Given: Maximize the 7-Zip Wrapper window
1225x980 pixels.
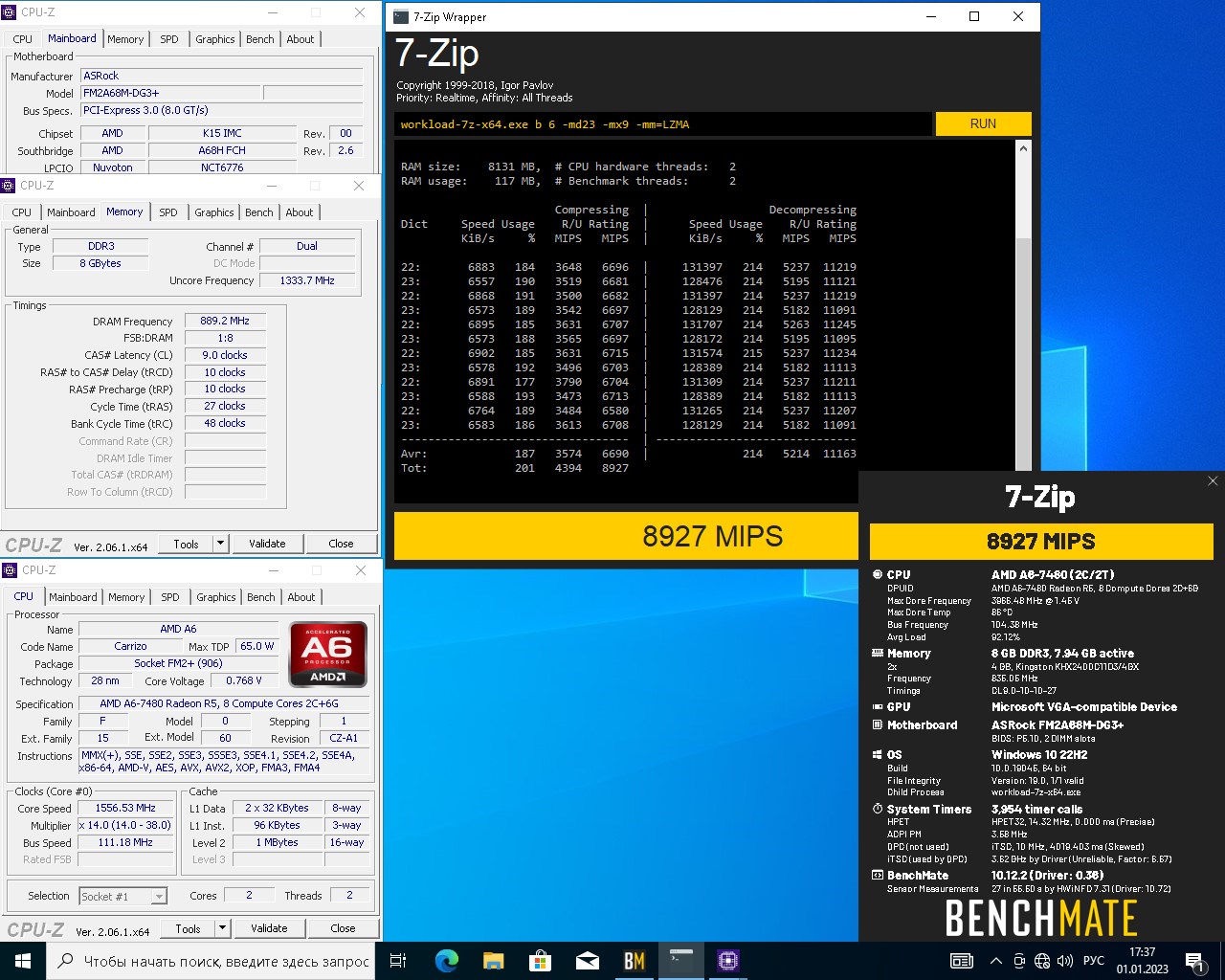Looking at the screenshot, I should coord(974,16).
